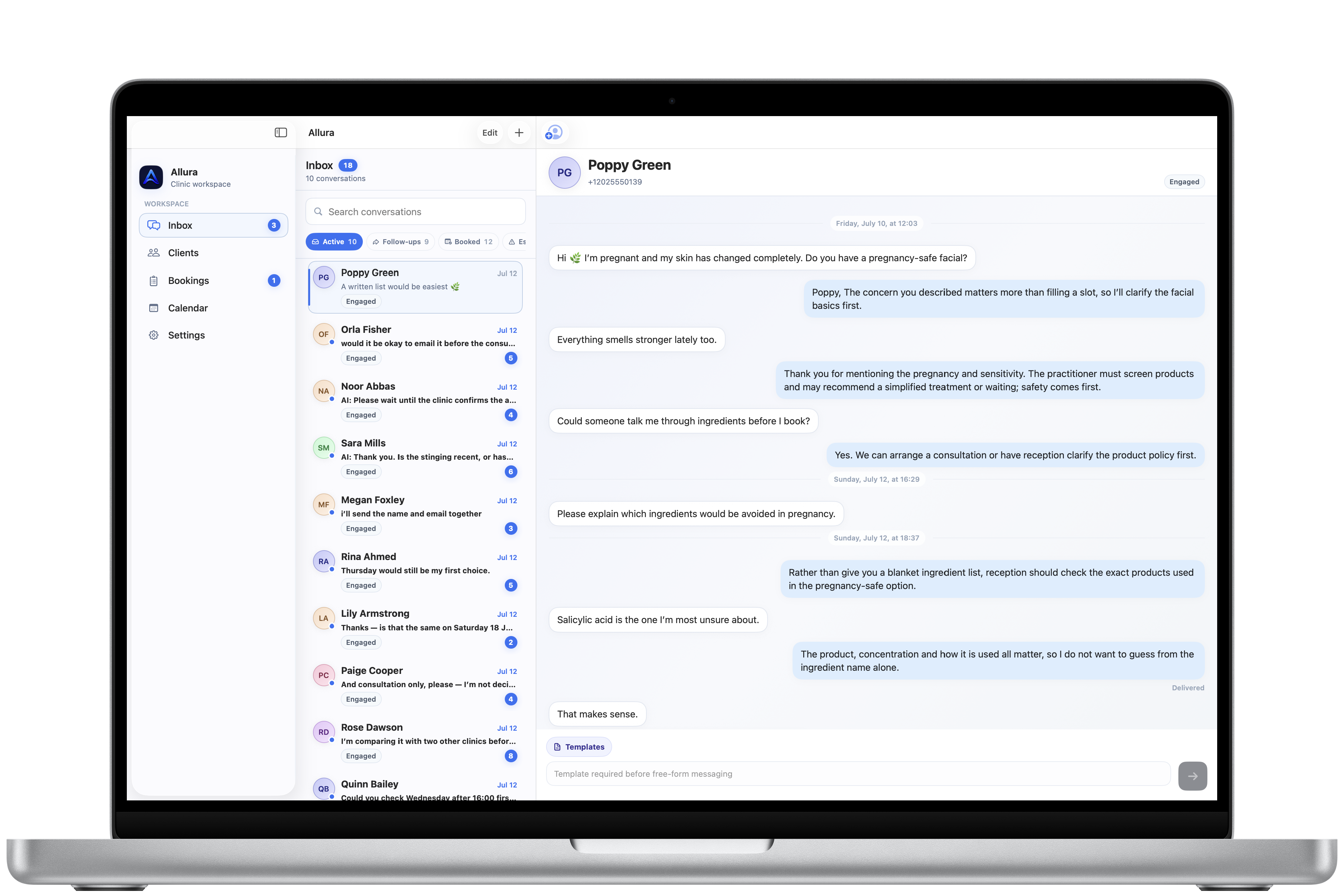Click Rose Dawson unread badge 8

511,756
